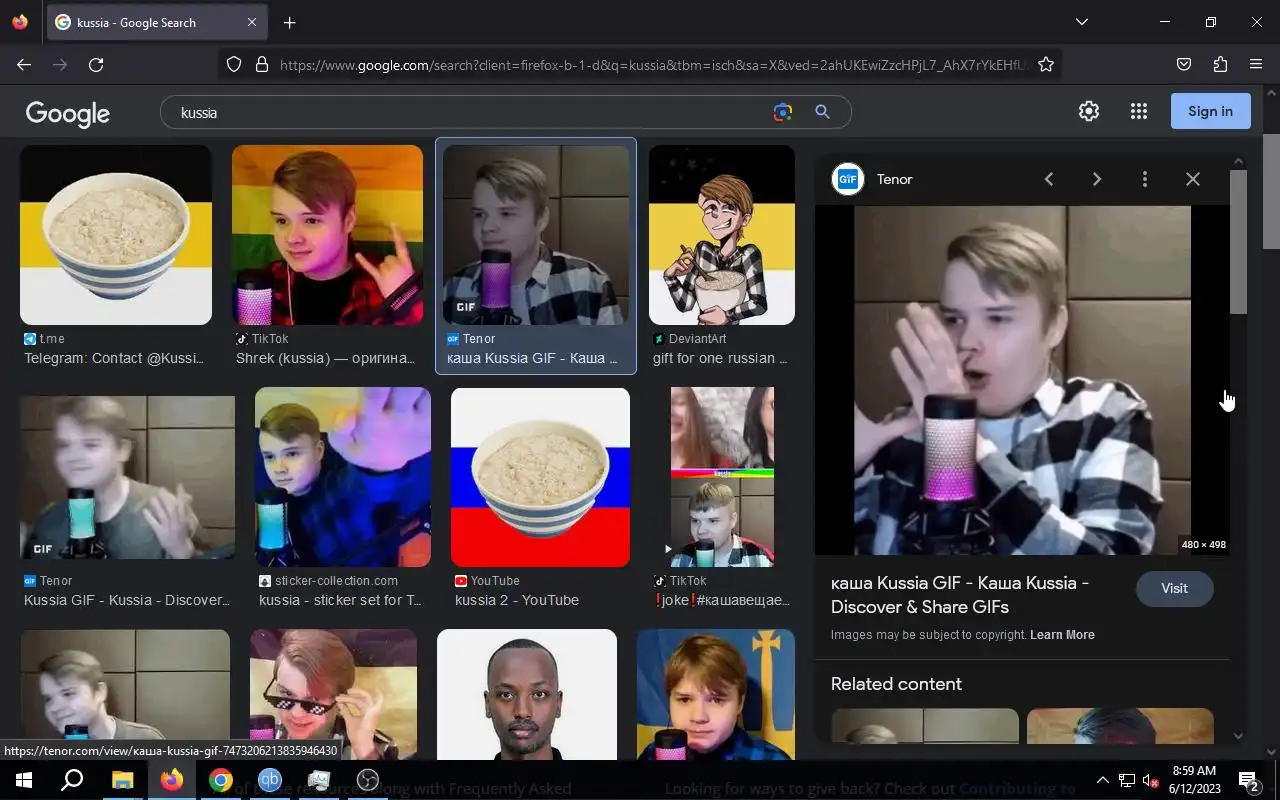Open Google quick settings gear
The image size is (1280, 800).
coord(1089,111)
